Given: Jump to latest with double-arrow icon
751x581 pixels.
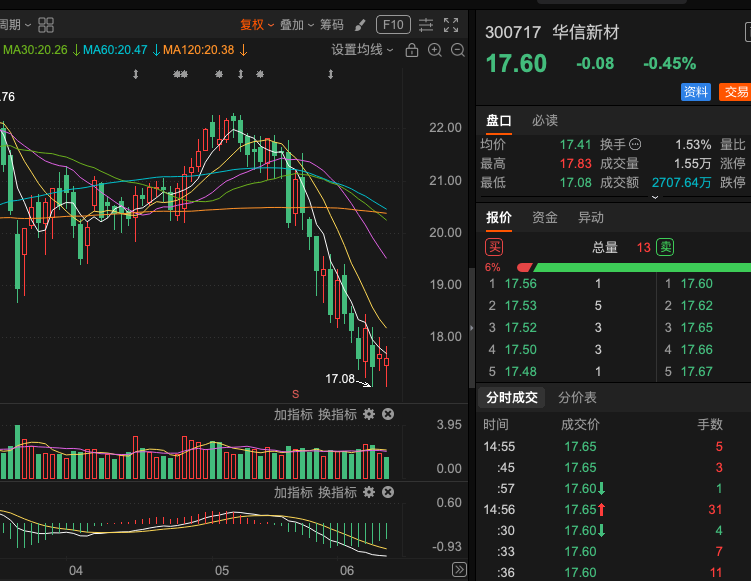Looking at the screenshot, I should [459, 570].
